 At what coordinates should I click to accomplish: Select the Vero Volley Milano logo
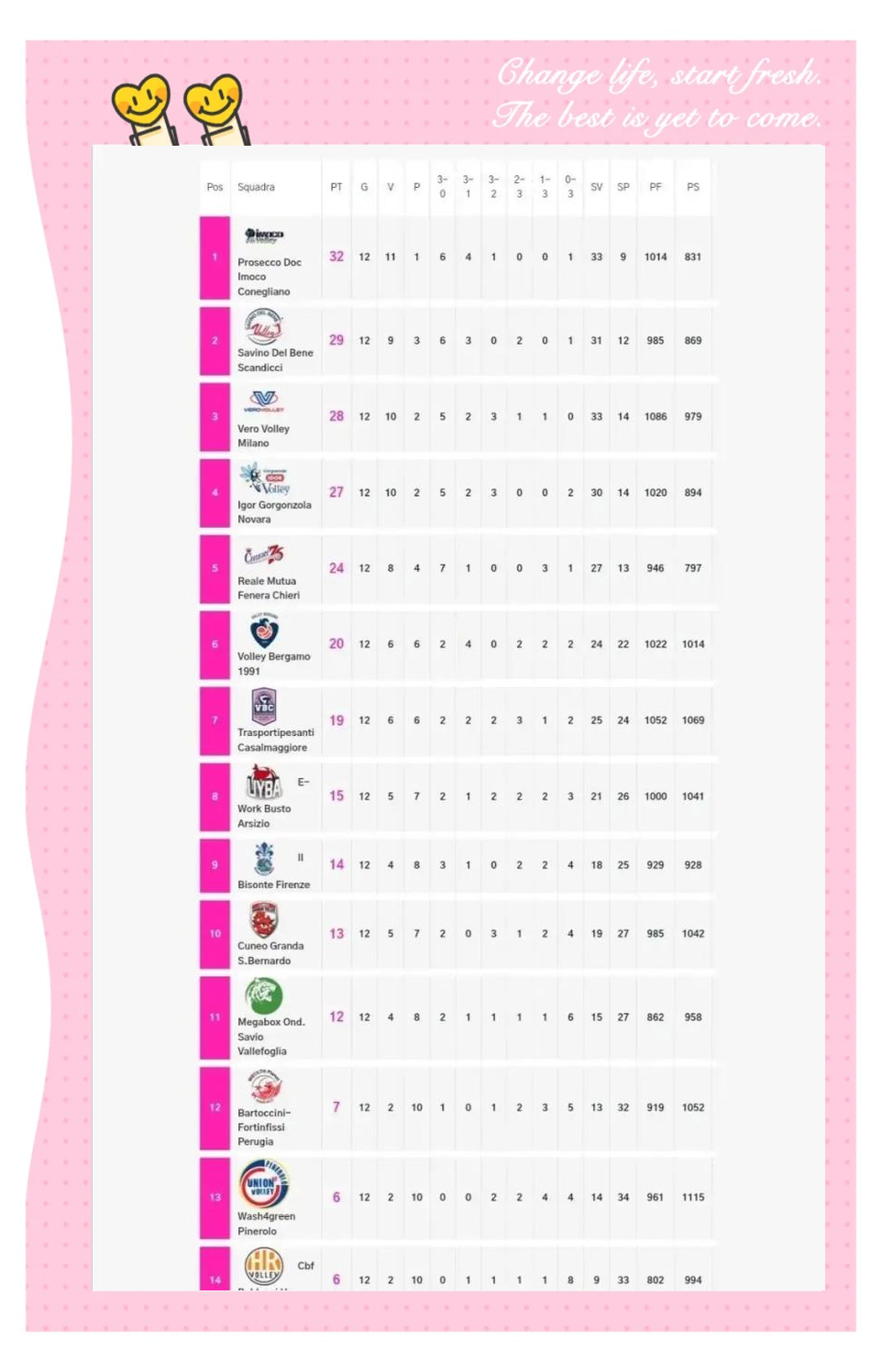tap(263, 401)
